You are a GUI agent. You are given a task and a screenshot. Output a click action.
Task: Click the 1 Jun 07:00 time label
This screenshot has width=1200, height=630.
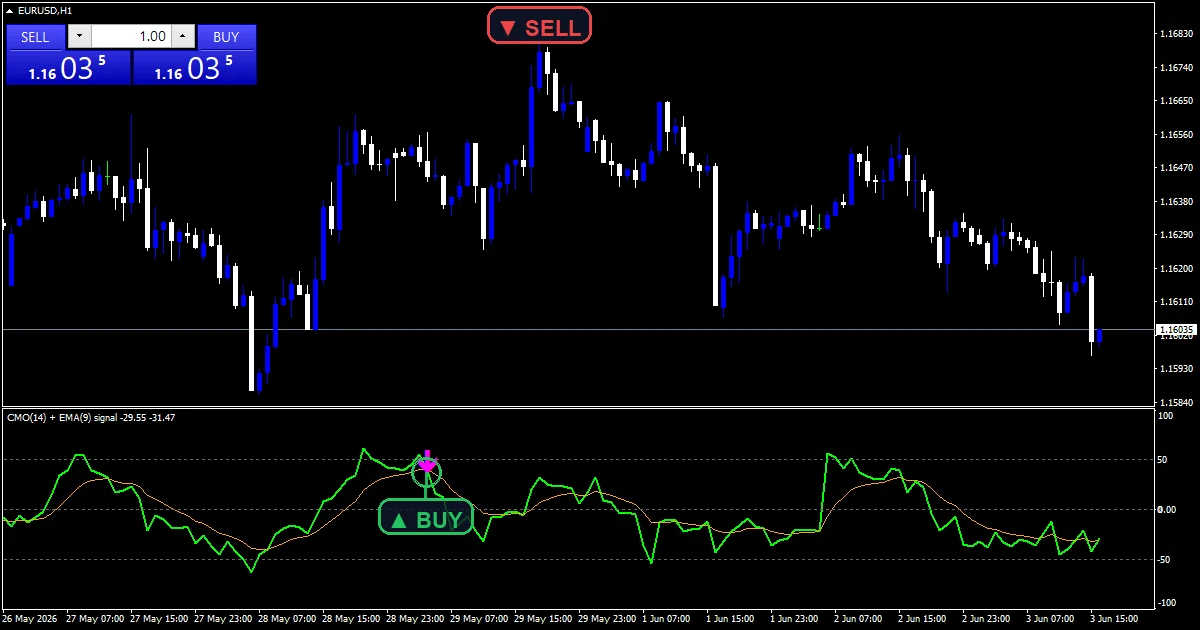(x=667, y=619)
